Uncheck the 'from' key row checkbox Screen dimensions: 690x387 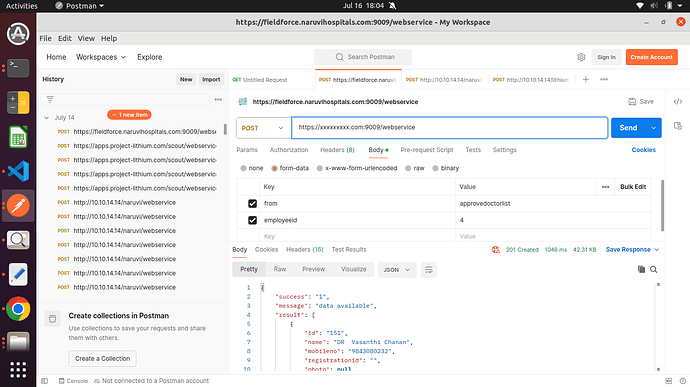coord(252,203)
